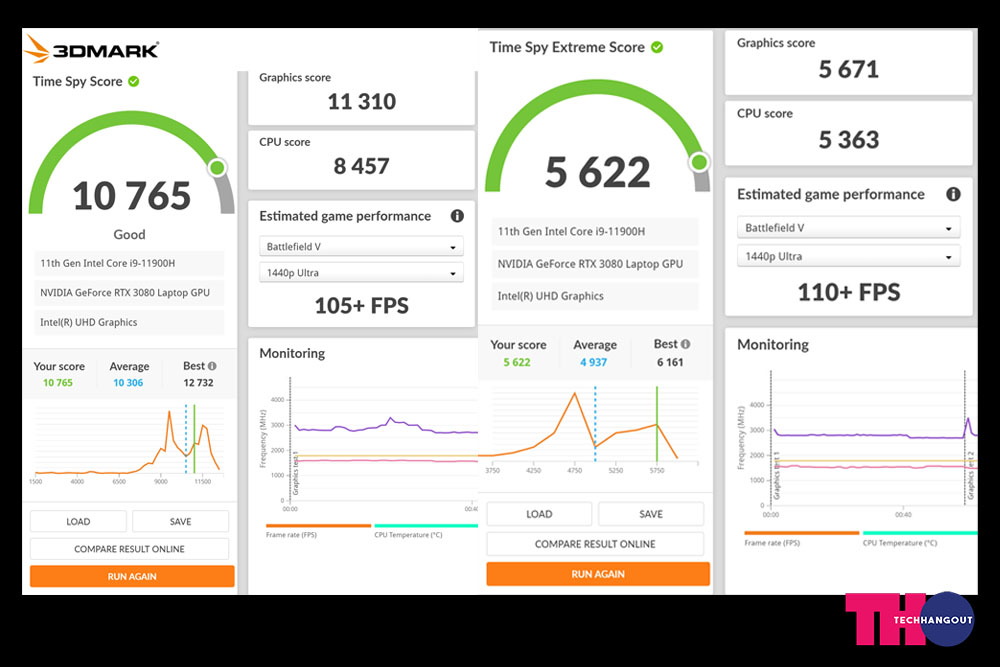Open Battlefield V dropdown above 105+ FPS
Screen dimensions: 1000x667
[361, 247]
